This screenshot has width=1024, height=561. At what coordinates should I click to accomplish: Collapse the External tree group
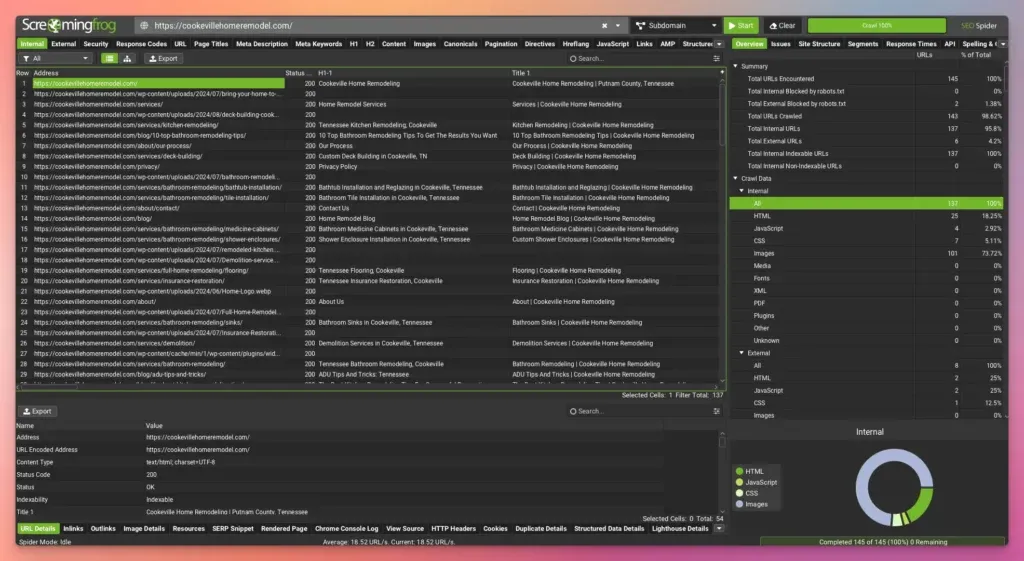(741, 353)
